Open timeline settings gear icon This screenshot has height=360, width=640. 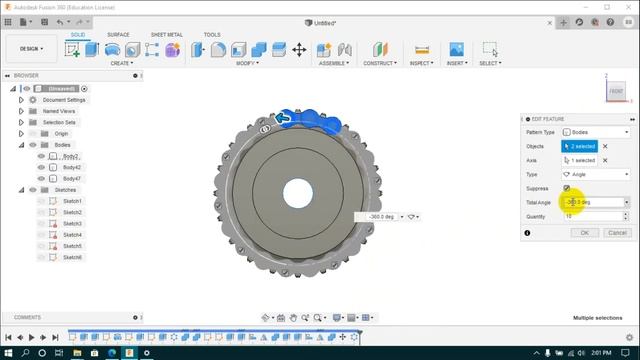point(629,337)
